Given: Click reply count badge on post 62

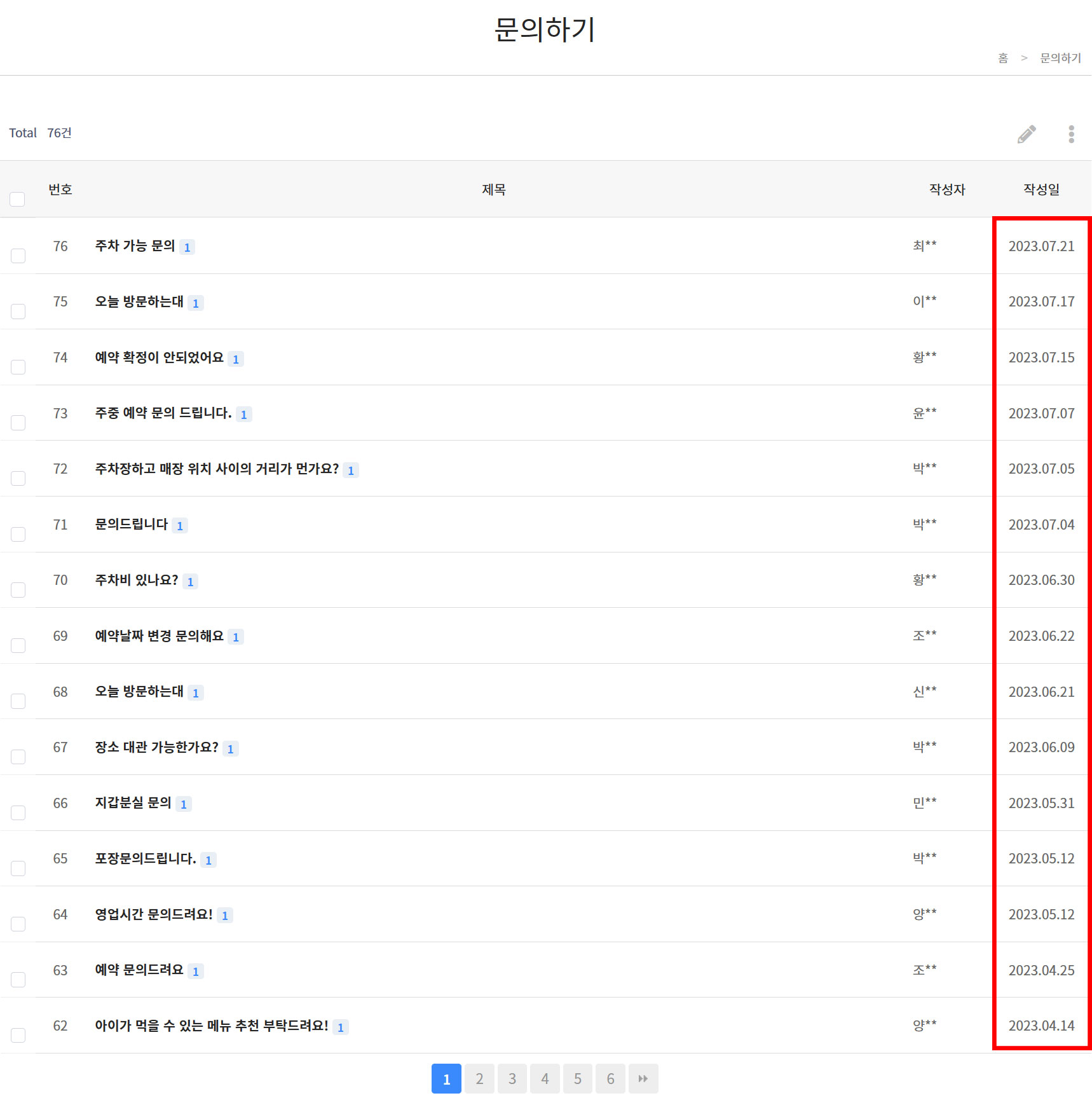Looking at the screenshot, I should 341,1027.
